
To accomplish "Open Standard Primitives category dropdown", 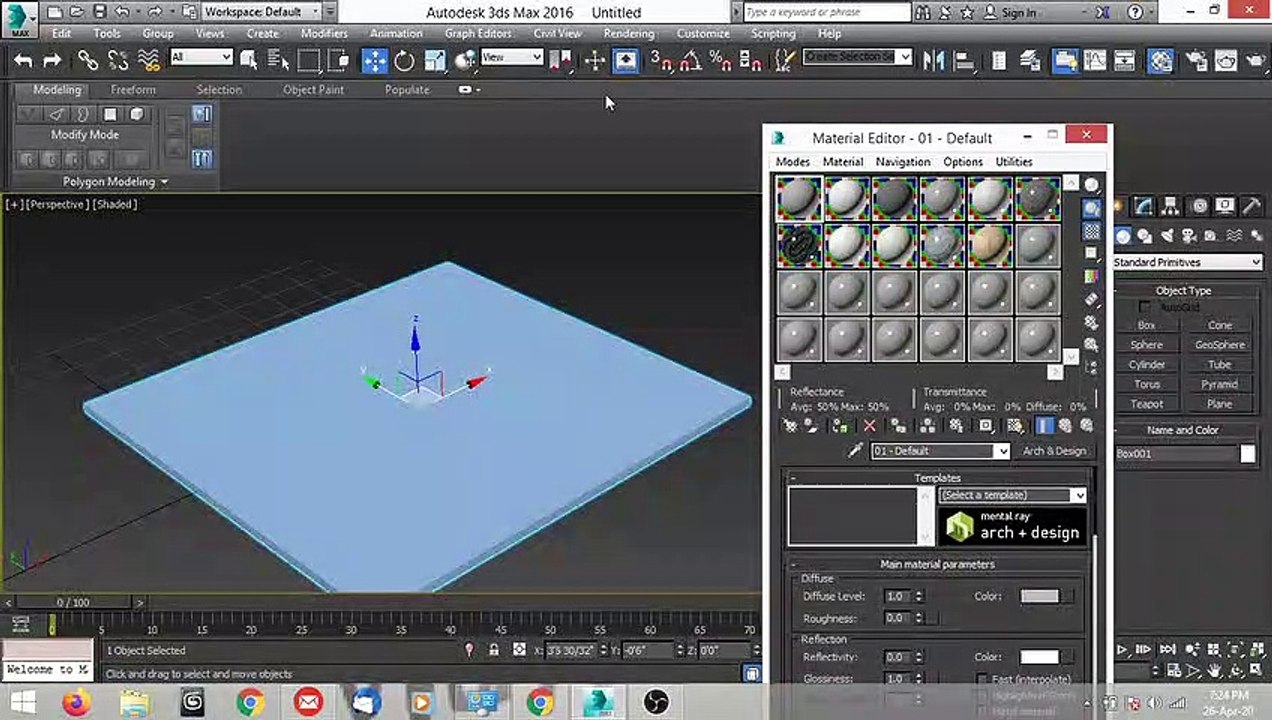I will [1188, 262].
